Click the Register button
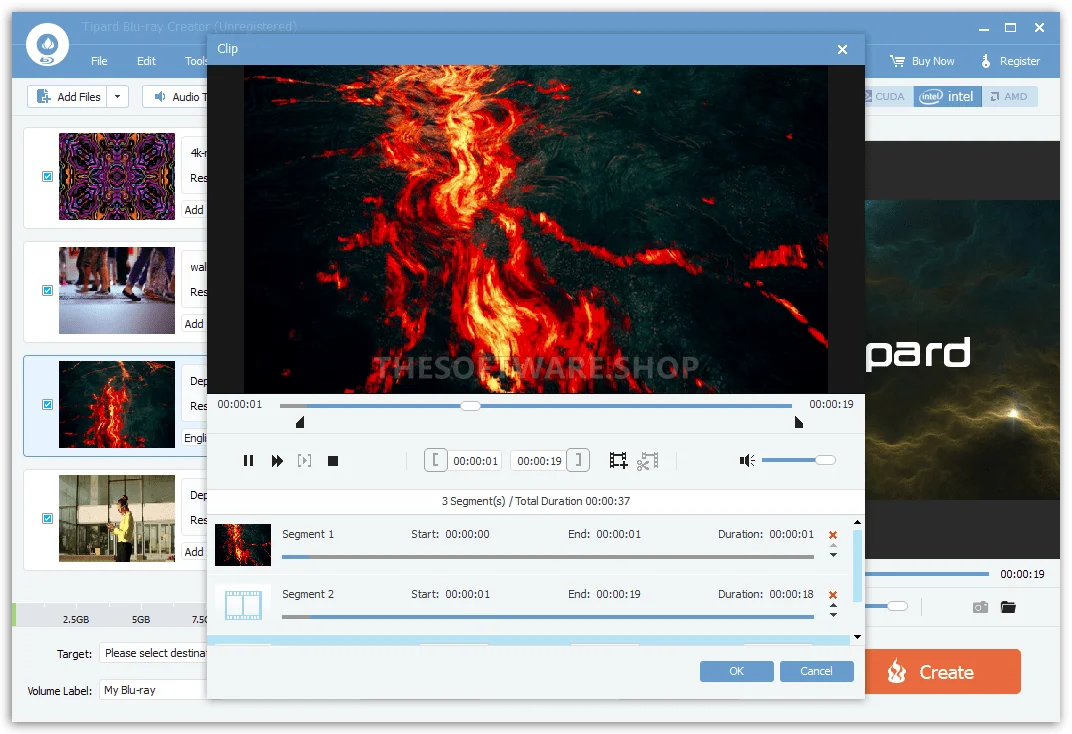Image resolution: width=1072 pixels, height=734 pixels. (1010, 61)
